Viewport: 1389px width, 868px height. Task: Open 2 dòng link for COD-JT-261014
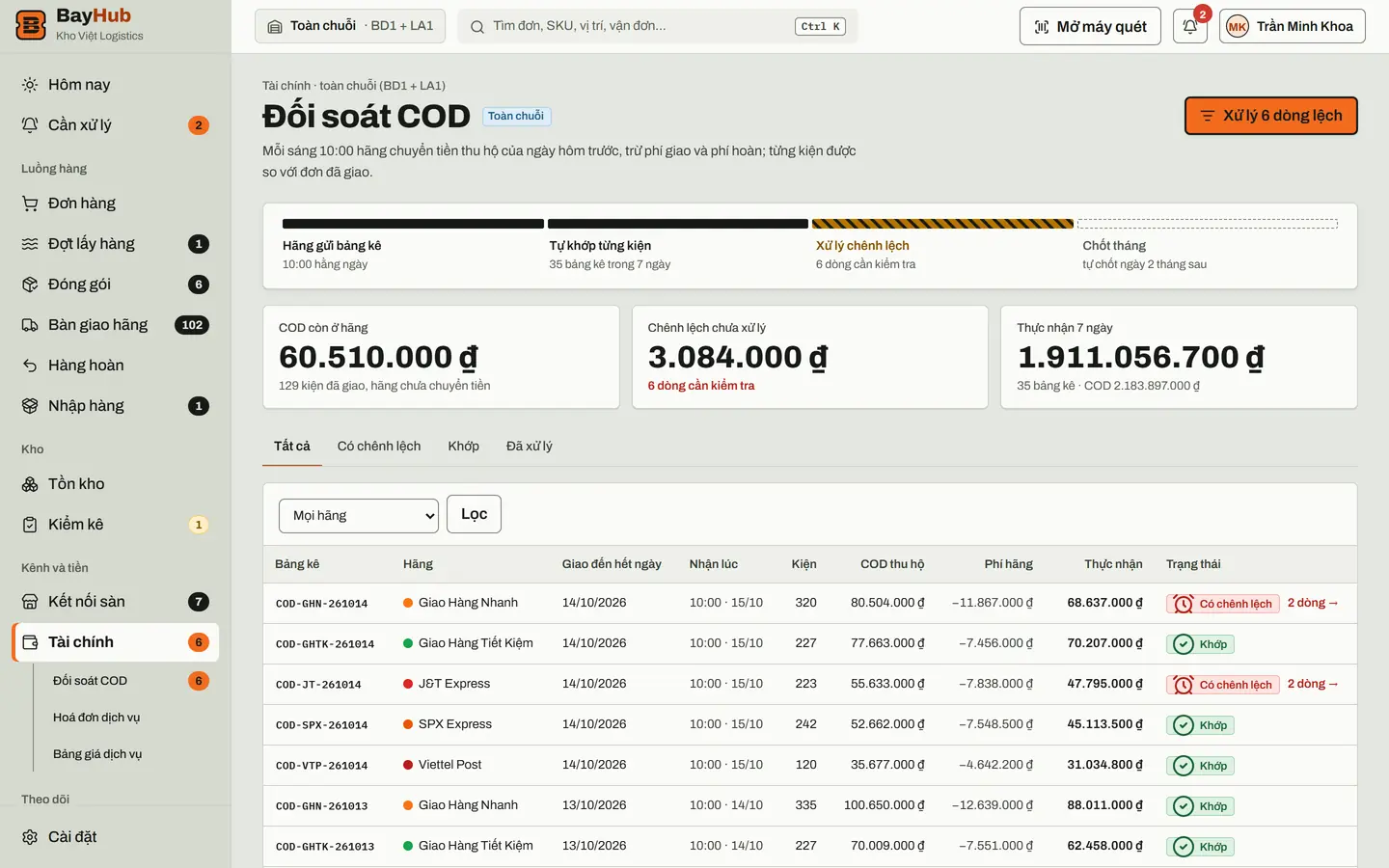tap(1313, 684)
